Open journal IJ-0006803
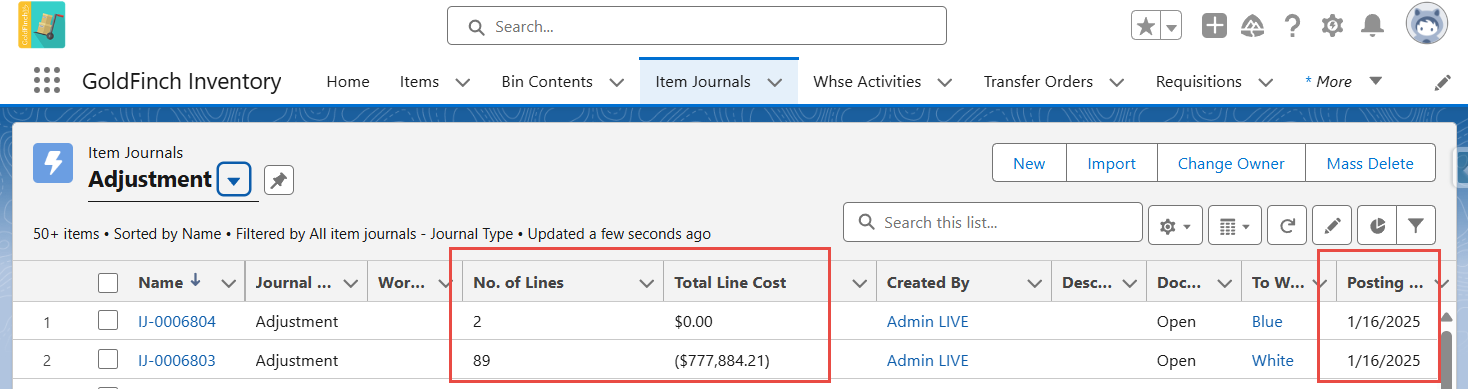Viewport: 1468px width, 389px height. coord(177,360)
